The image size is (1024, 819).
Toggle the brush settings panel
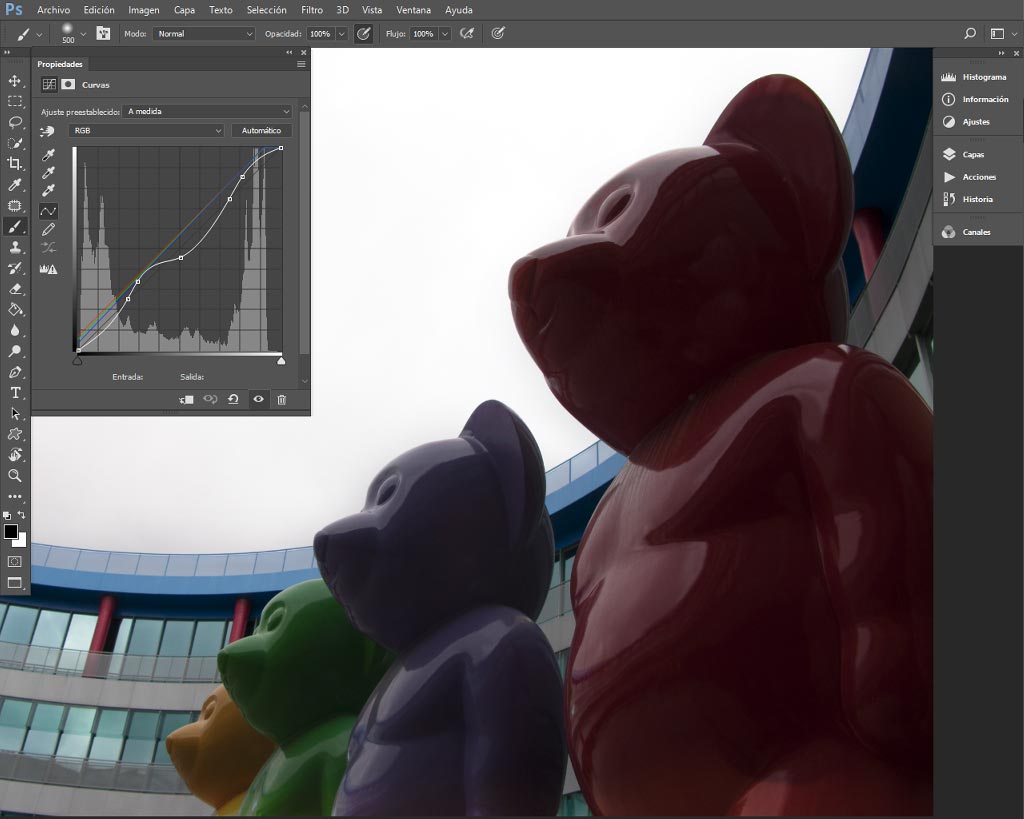click(x=103, y=33)
